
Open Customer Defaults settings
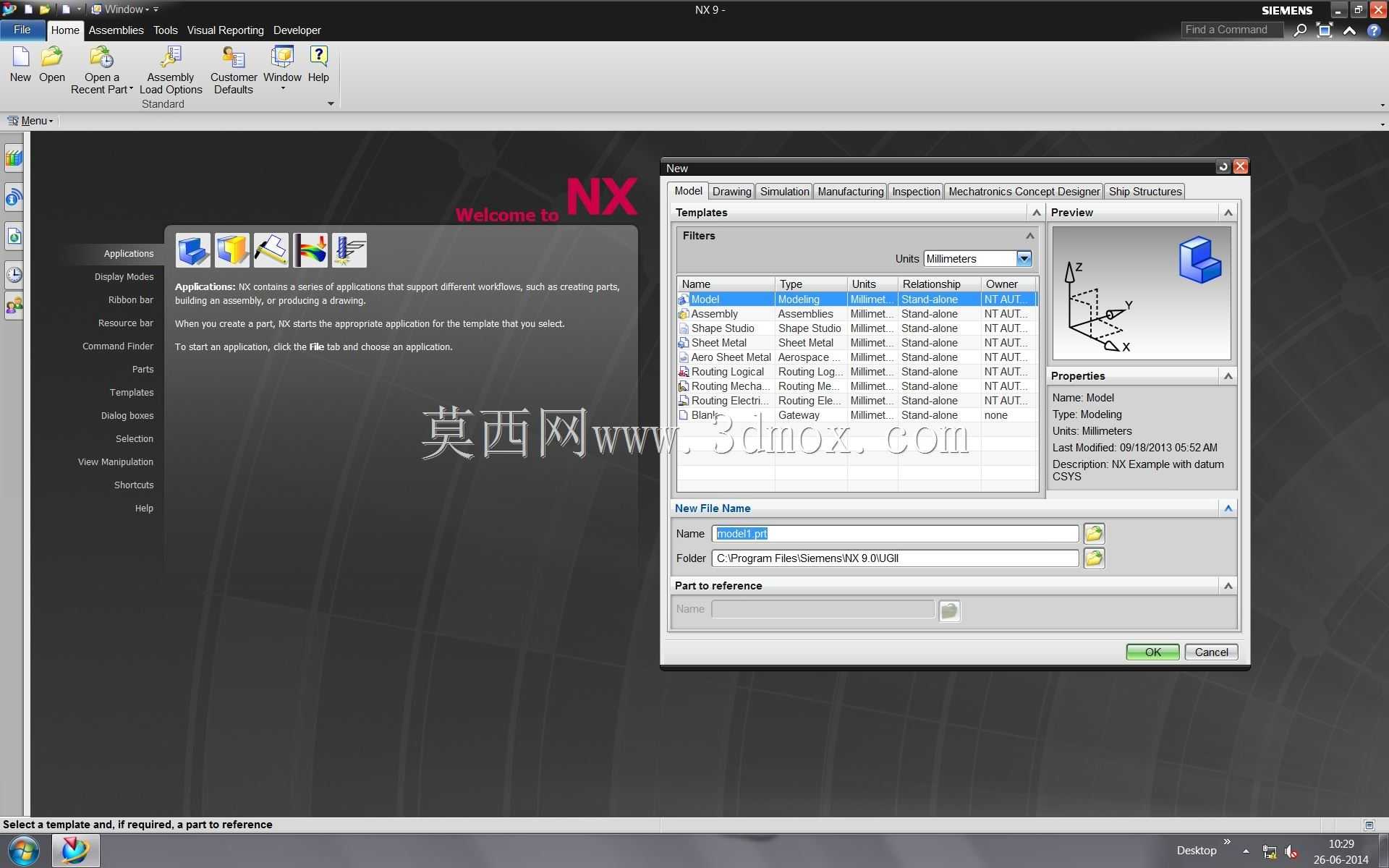coord(234,70)
